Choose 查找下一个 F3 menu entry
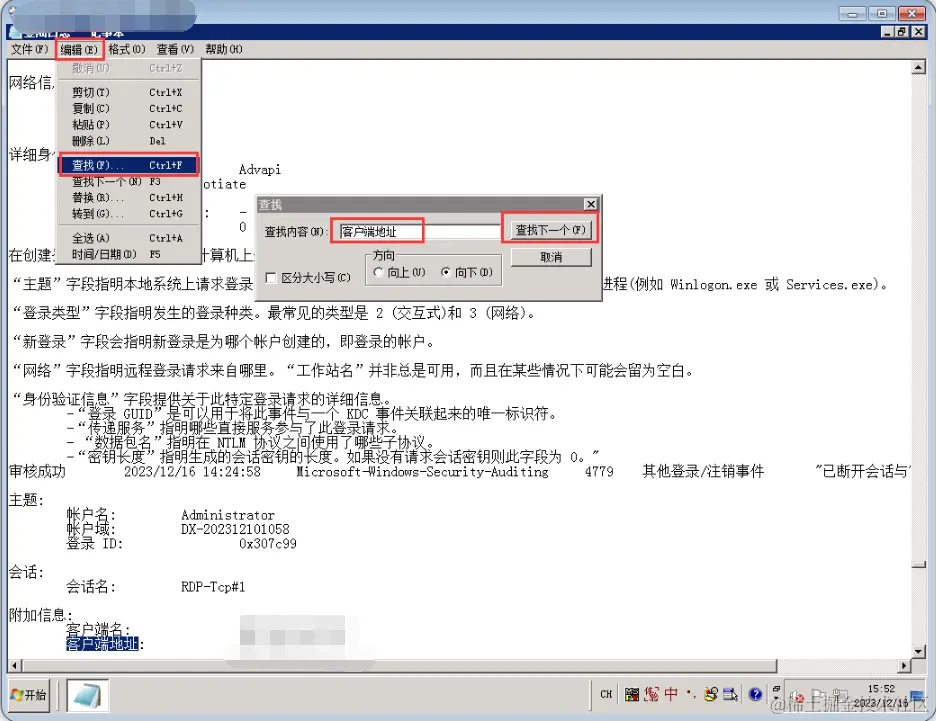This screenshot has width=936, height=721. pos(128,181)
